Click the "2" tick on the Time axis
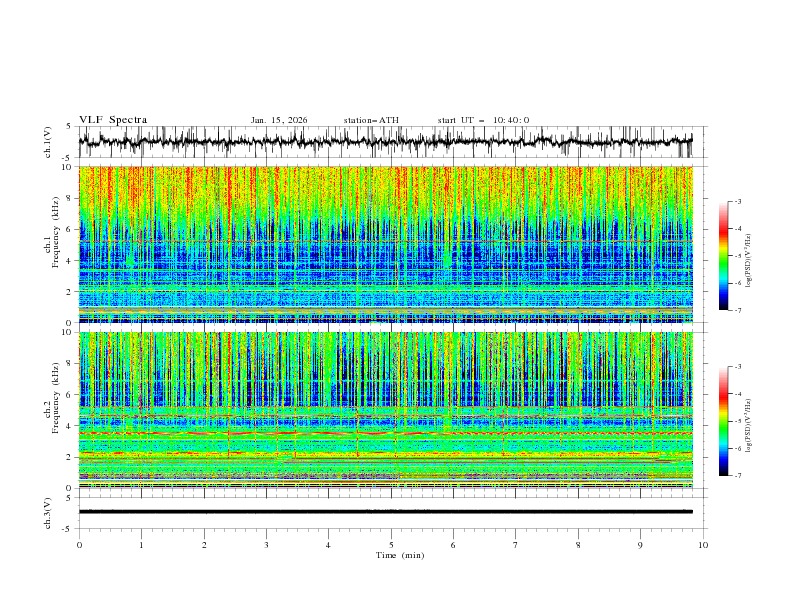The image size is (792, 612). pyautogui.click(x=204, y=545)
